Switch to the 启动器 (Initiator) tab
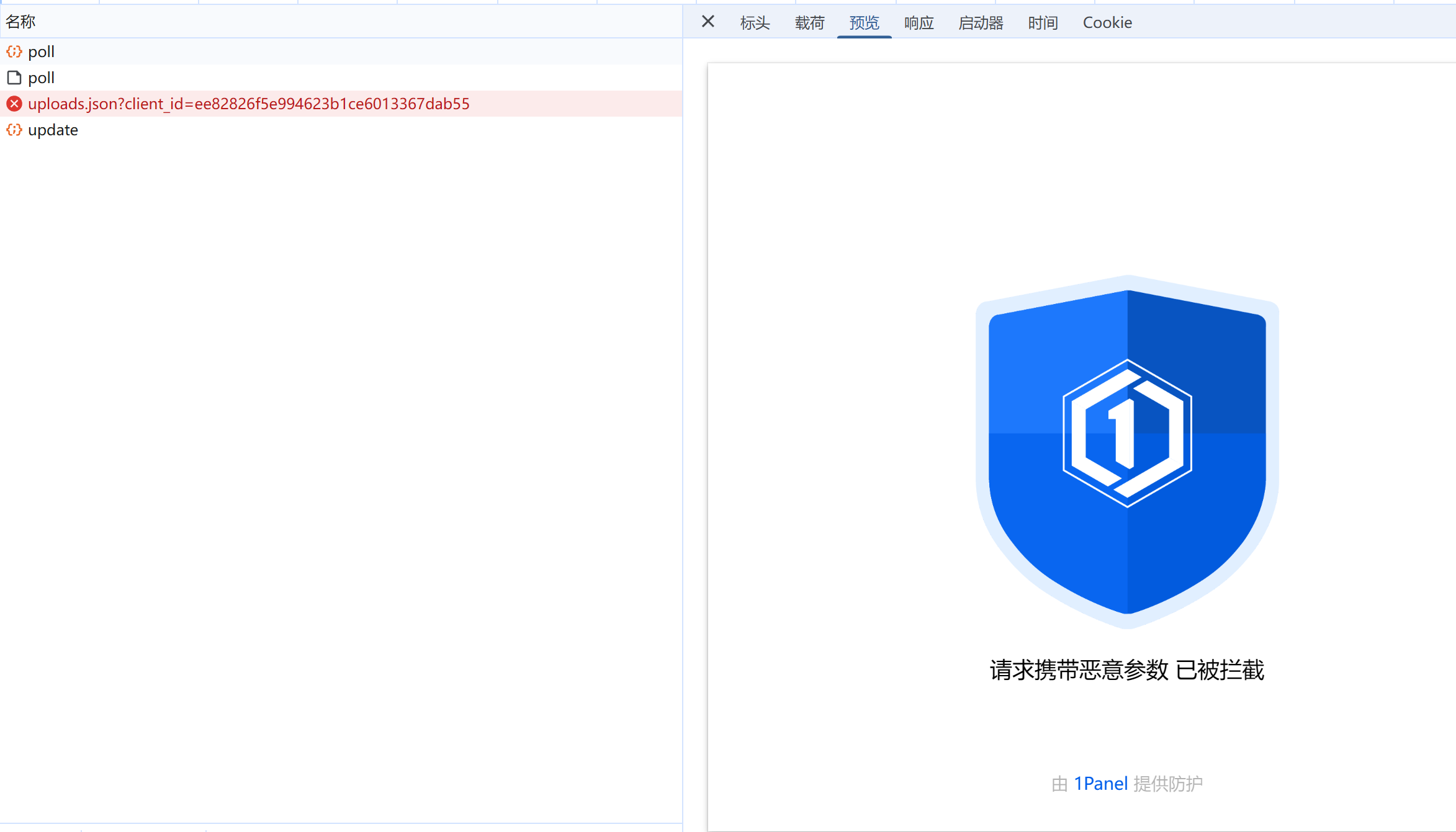The image size is (1456, 832). click(981, 23)
